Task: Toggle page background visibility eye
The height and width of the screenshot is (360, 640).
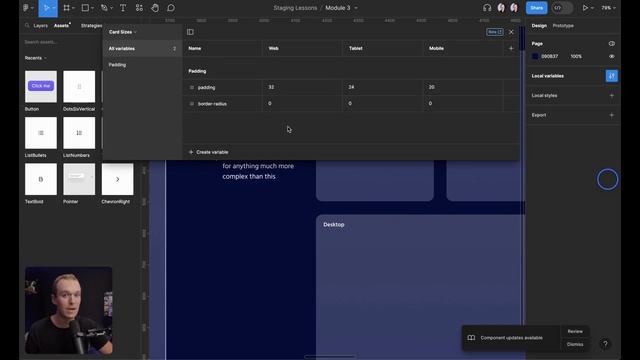Action: coord(611,56)
